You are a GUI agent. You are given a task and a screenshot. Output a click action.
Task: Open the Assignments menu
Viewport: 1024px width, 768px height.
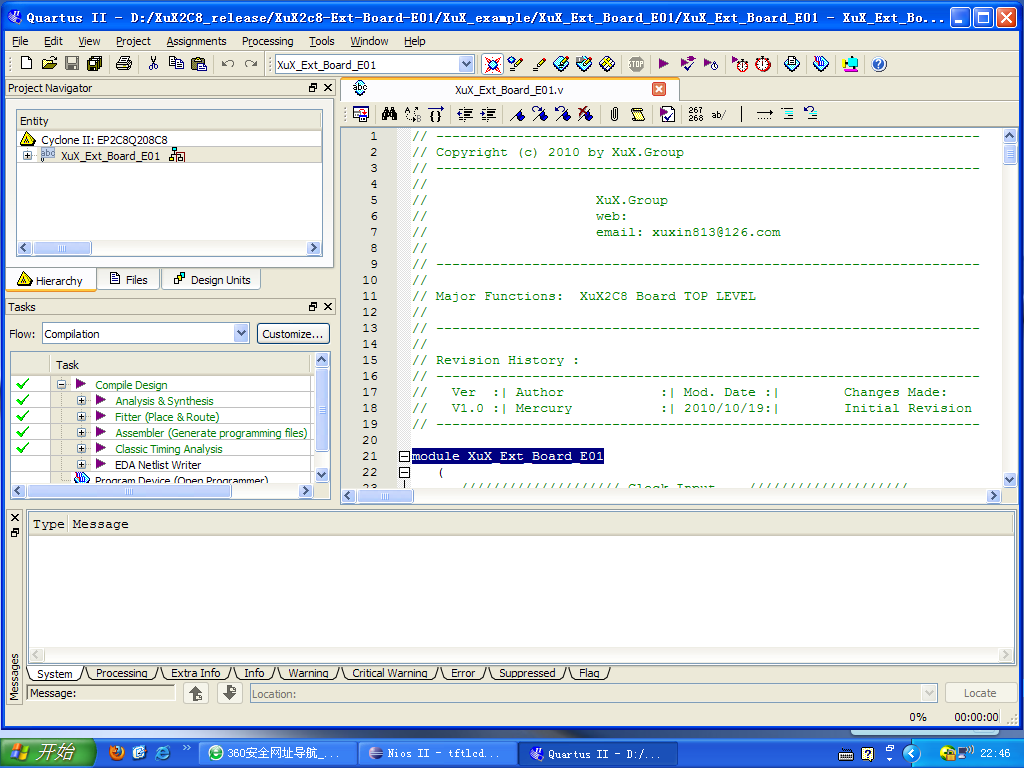pos(196,41)
